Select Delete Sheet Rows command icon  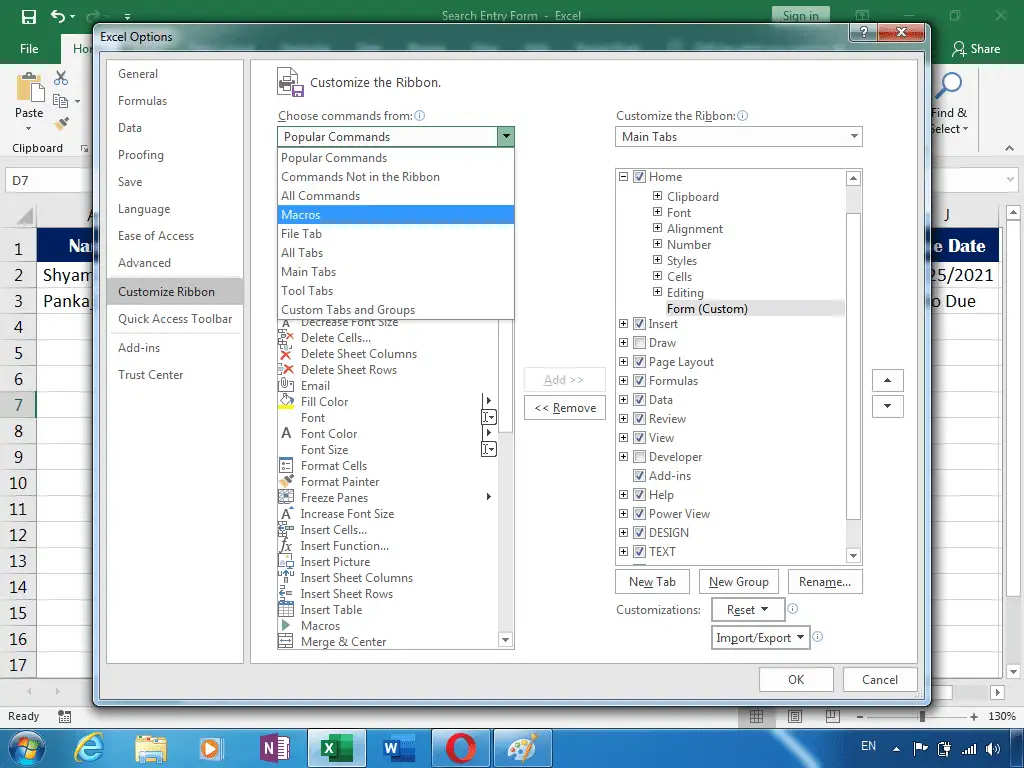(x=285, y=370)
